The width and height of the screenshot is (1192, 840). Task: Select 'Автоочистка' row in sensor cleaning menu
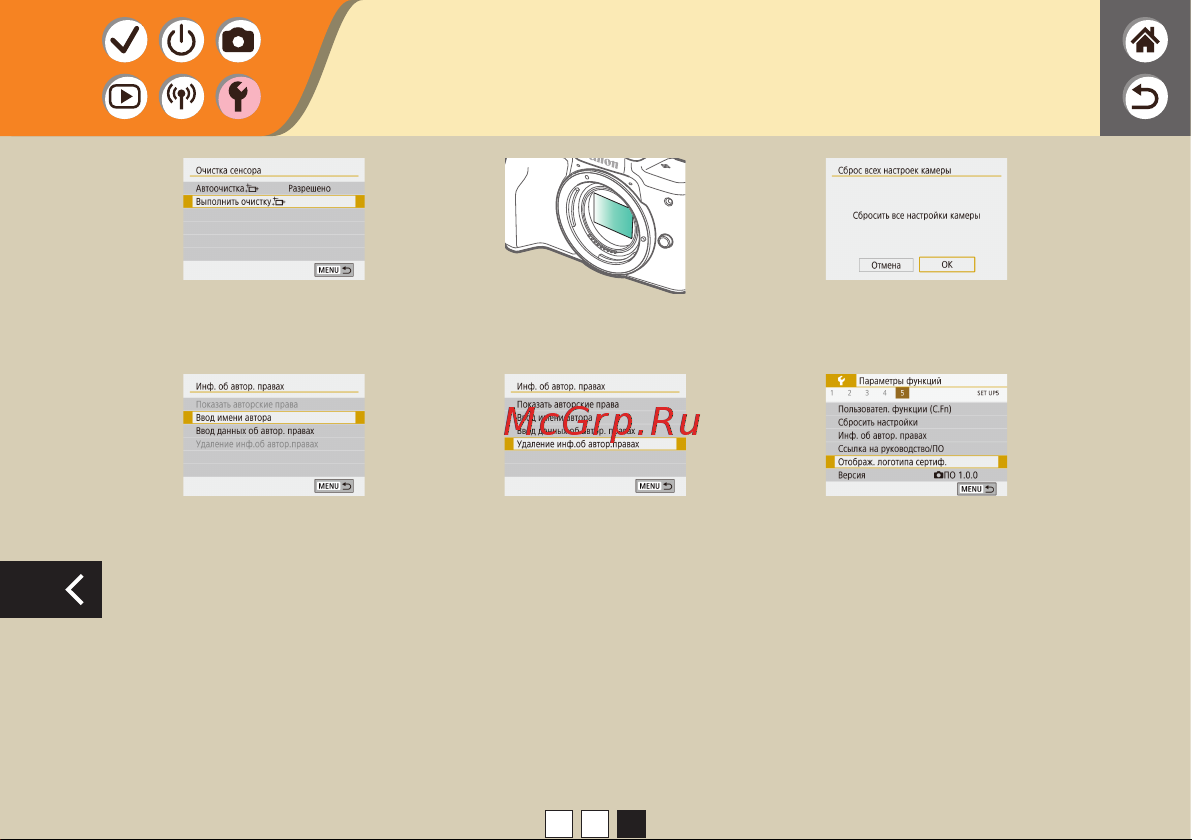click(274, 189)
